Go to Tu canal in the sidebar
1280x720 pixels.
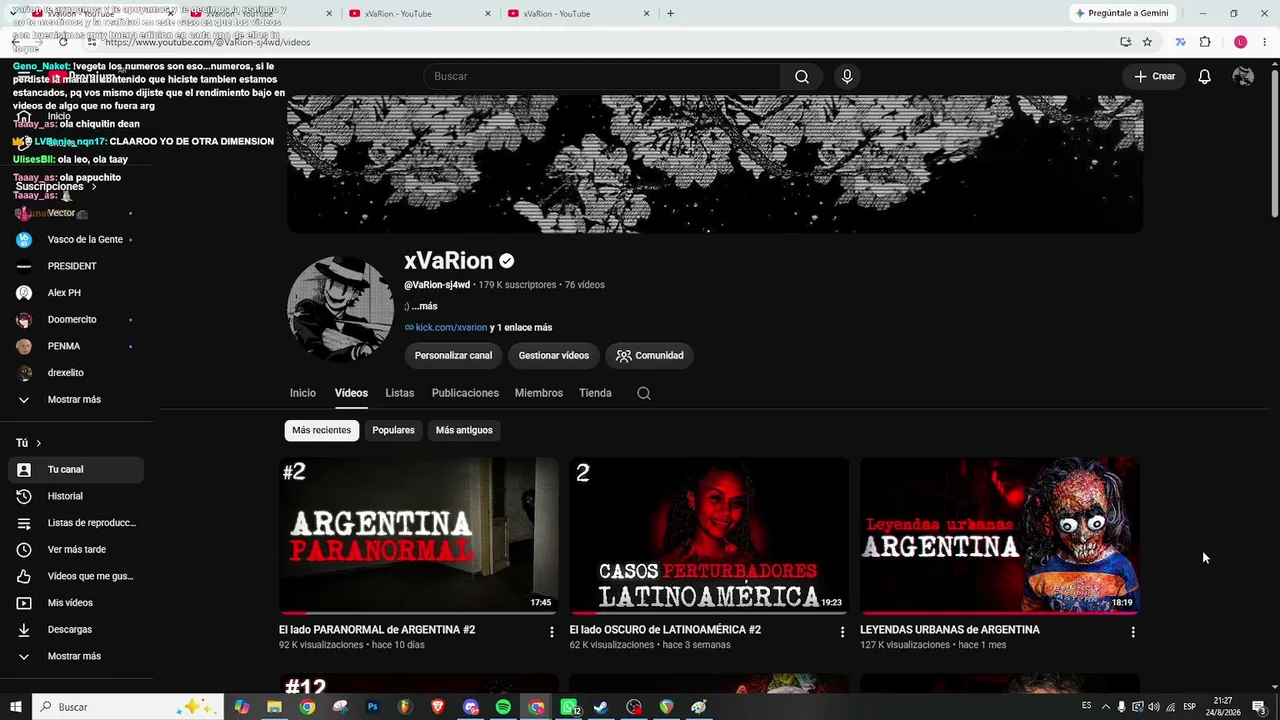76,469
